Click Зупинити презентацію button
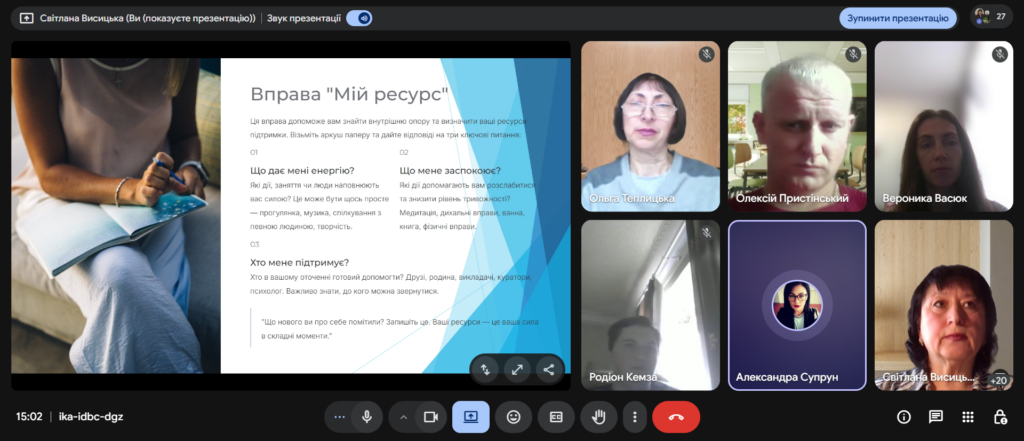Screen dimensions: 1024x441 click(x=897, y=18)
